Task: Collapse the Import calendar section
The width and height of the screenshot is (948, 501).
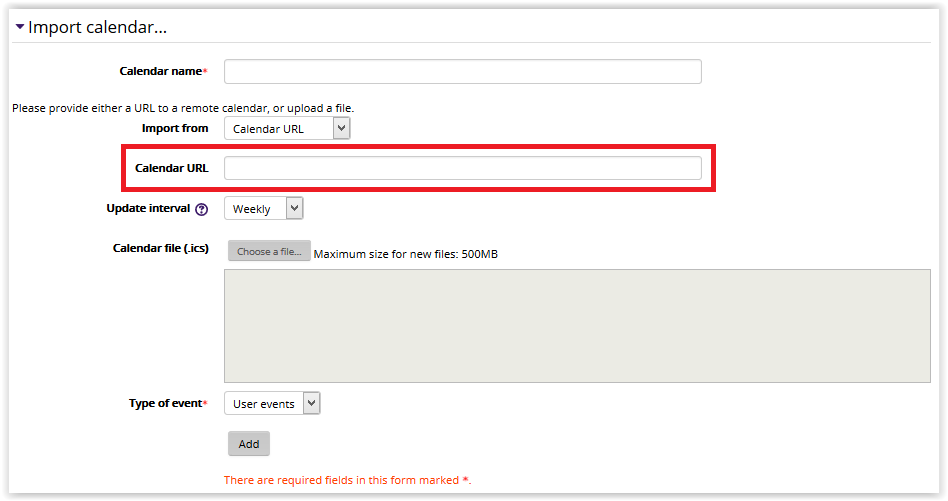Action: 20,27
